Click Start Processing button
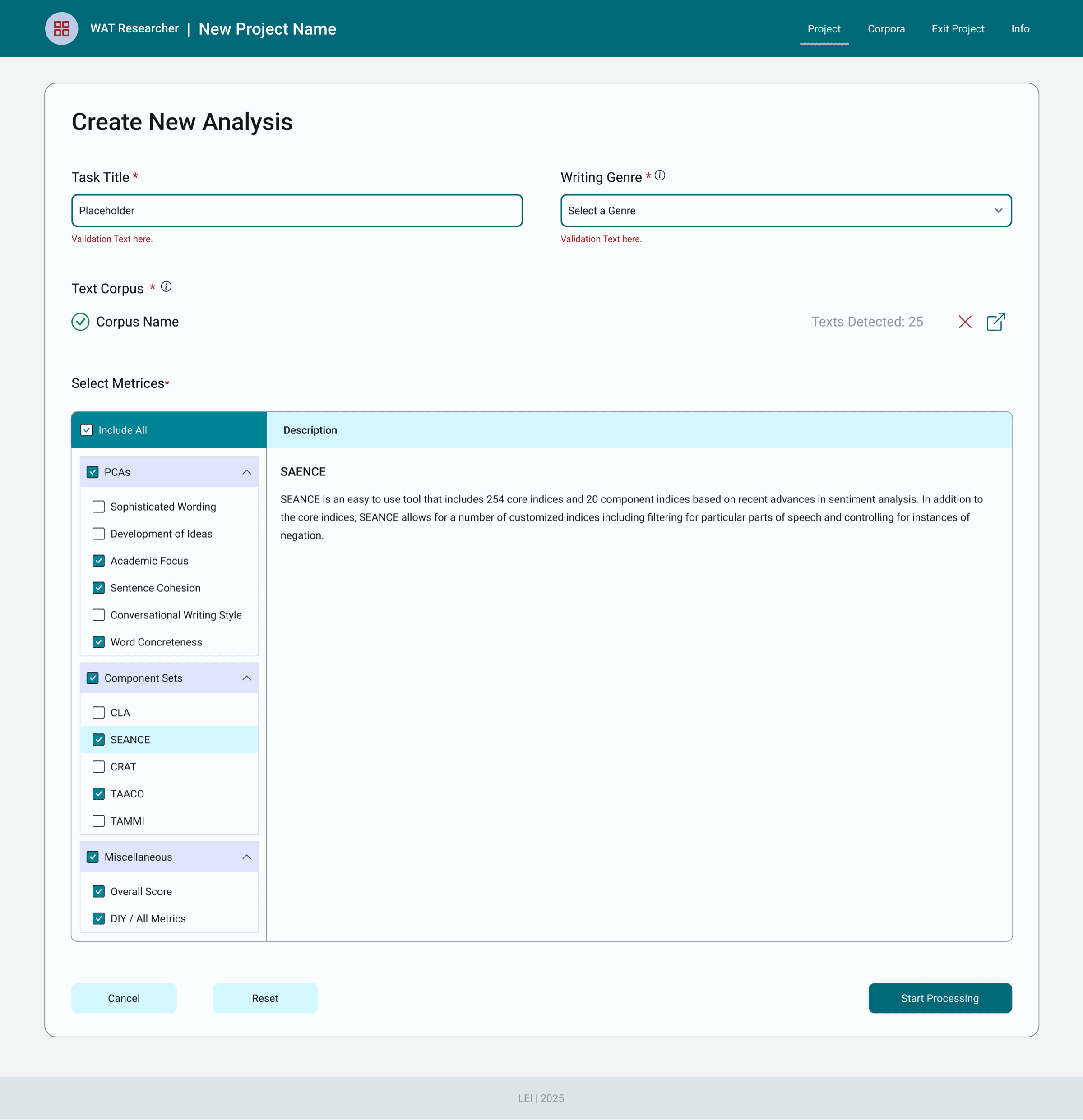Viewport: 1083px width, 1120px height. click(x=940, y=998)
